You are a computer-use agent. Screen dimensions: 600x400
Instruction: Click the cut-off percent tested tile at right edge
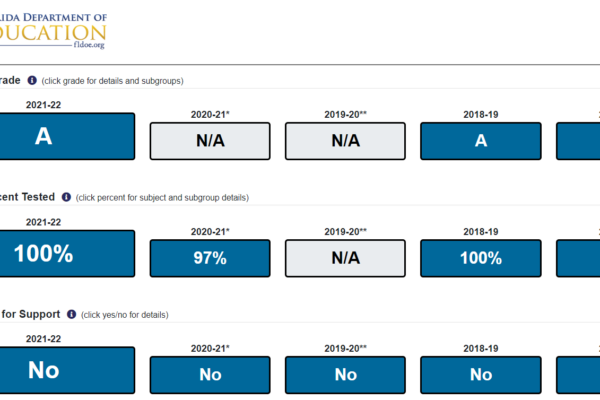[578, 258]
